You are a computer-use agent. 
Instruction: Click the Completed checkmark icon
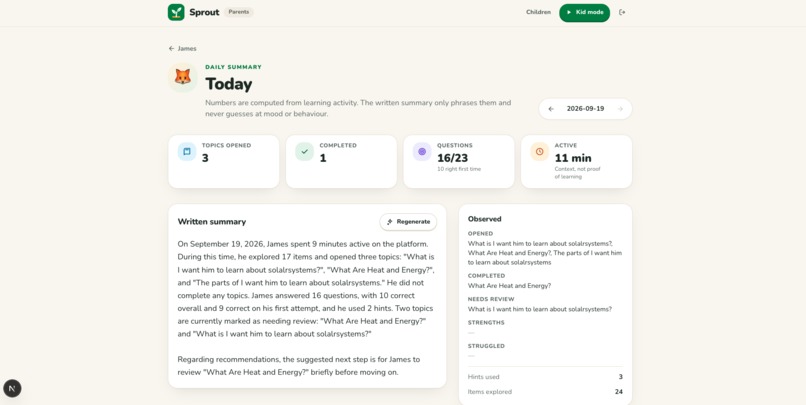tap(304, 152)
